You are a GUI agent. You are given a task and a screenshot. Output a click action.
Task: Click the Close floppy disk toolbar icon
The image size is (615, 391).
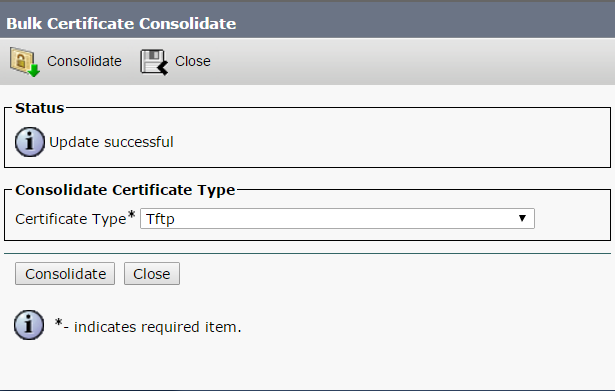pyautogui.click(x=154, y=62)
